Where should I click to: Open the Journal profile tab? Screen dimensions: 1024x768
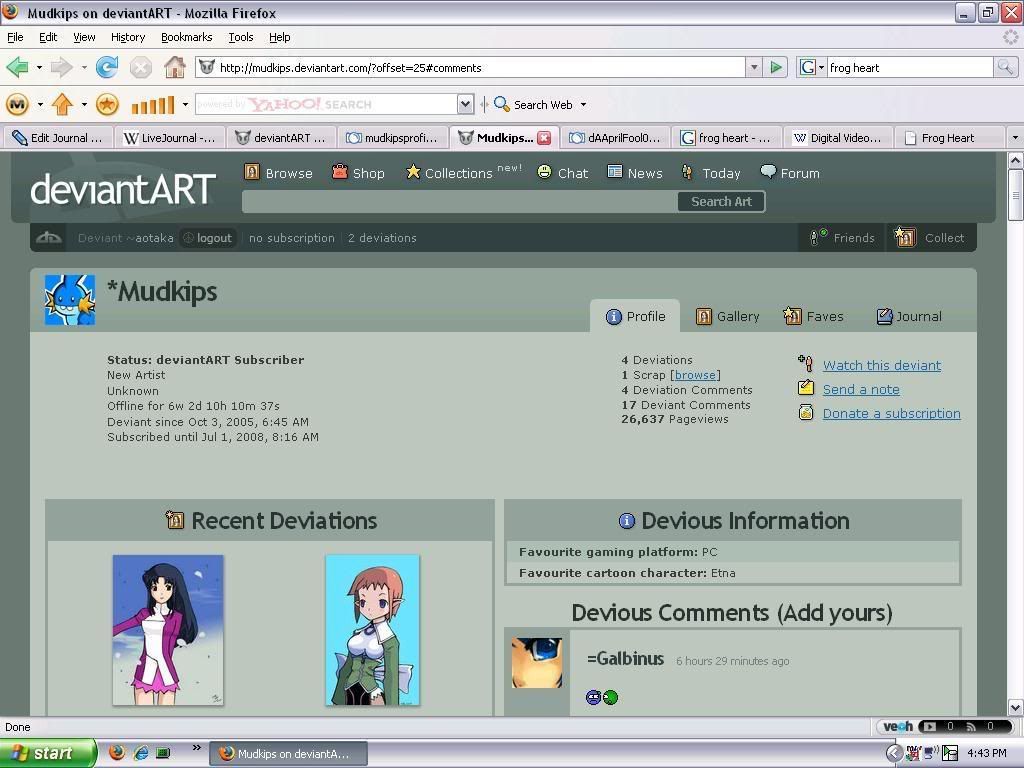(908, 317)
